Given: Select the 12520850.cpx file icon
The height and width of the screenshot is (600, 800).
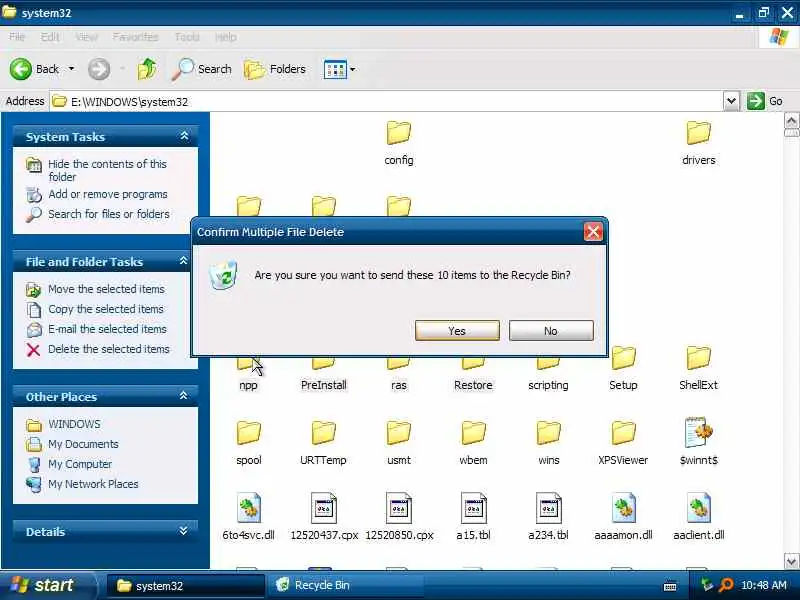Looking at the screenshot, I should [399, 508].
